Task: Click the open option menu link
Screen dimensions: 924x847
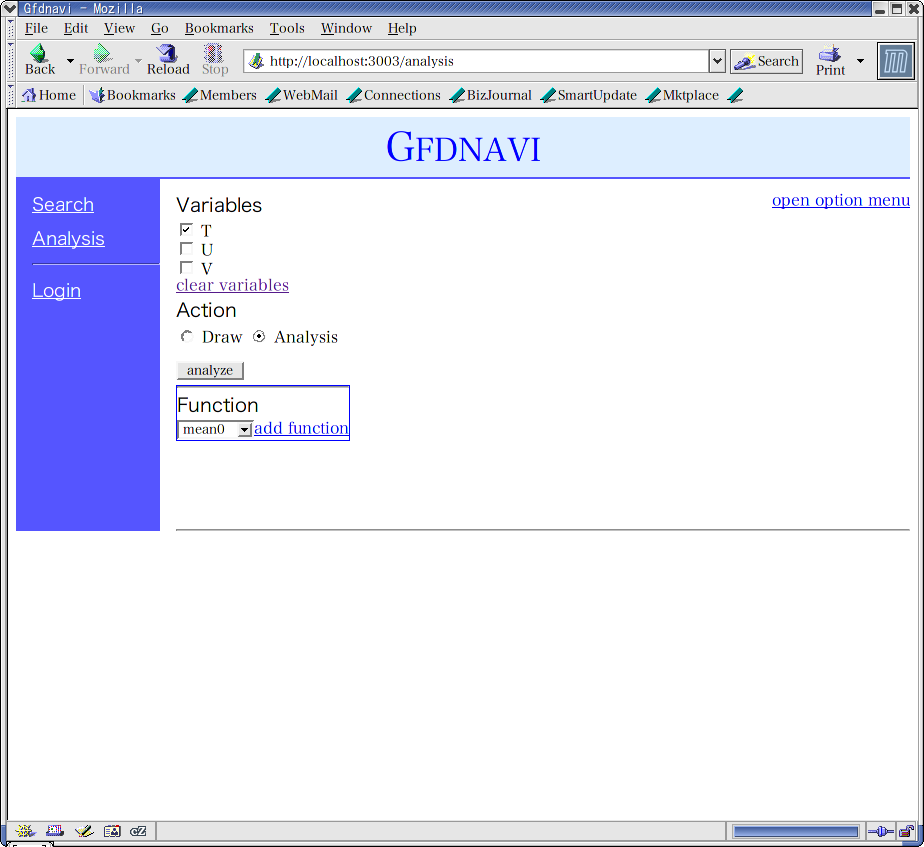Action: (x=840, y=200)
